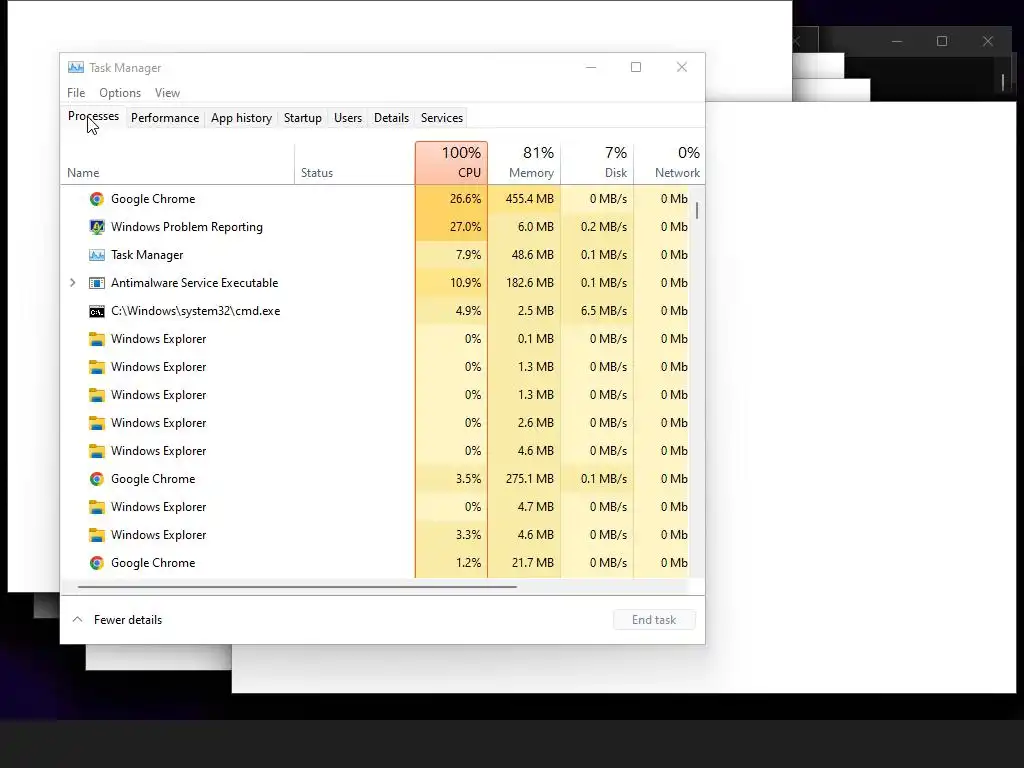1024x768 pixels.
Task: Open the View menu
Action: (167, 93)
